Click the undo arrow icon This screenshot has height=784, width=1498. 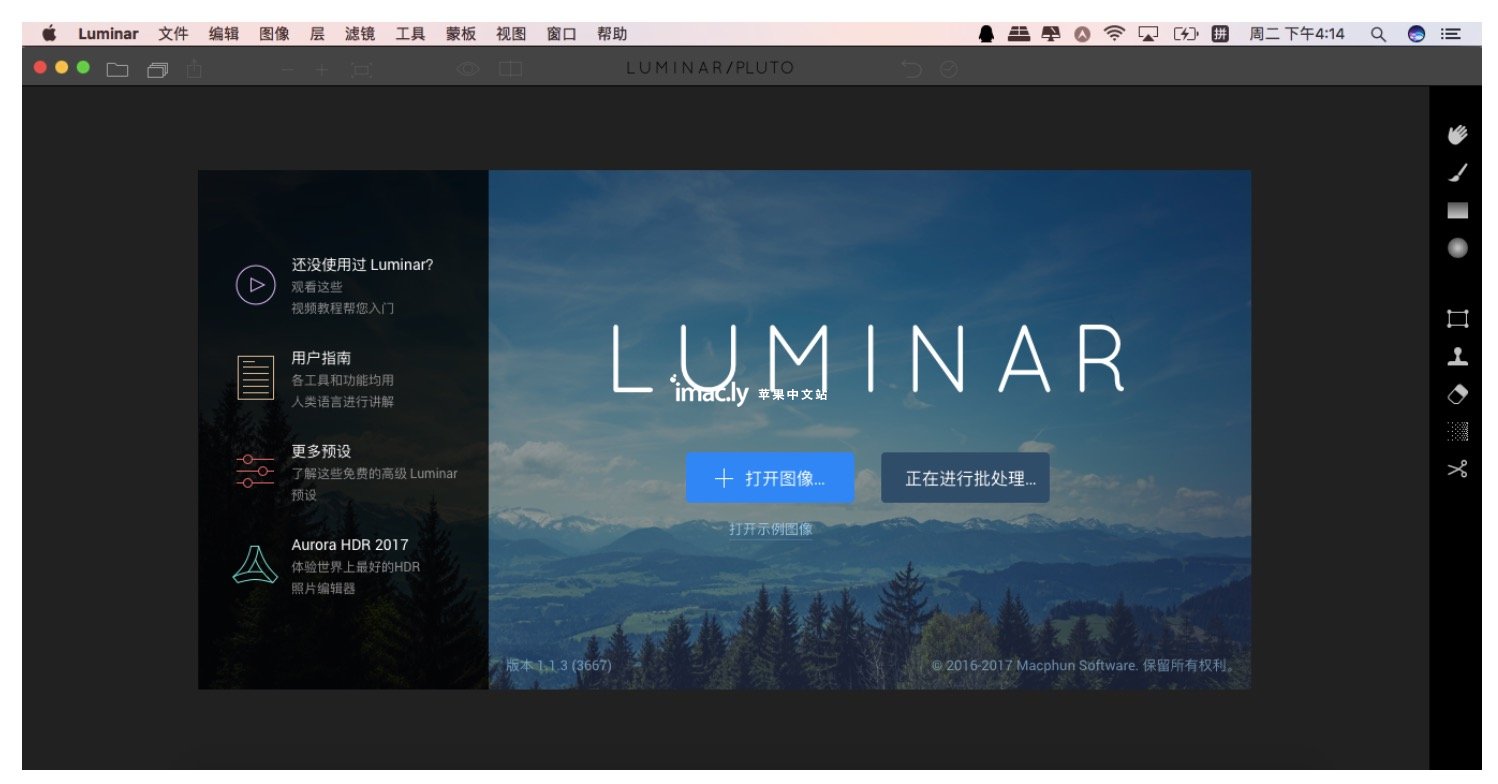(911, 68)
